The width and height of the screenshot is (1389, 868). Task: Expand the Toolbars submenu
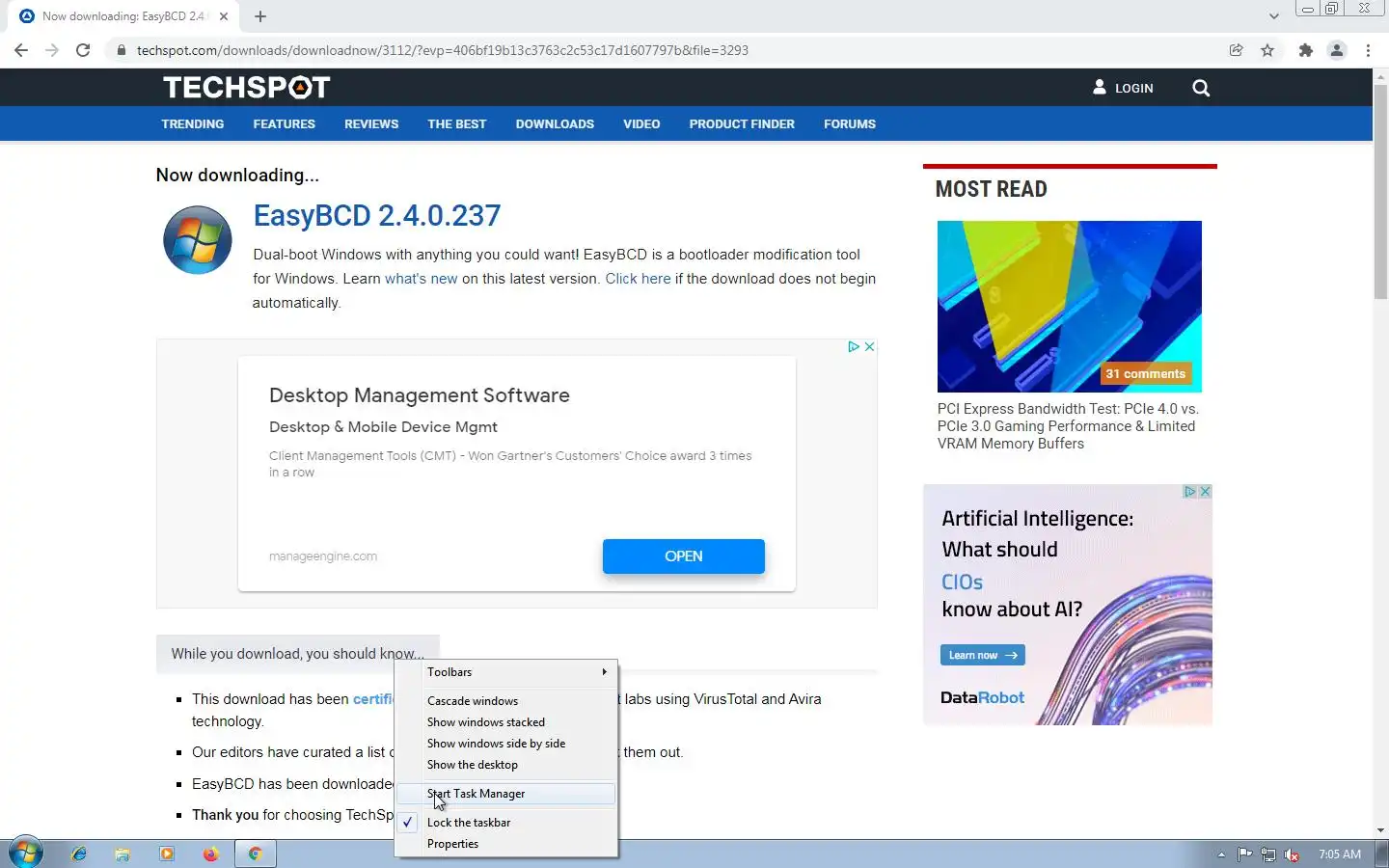point(506,672)
